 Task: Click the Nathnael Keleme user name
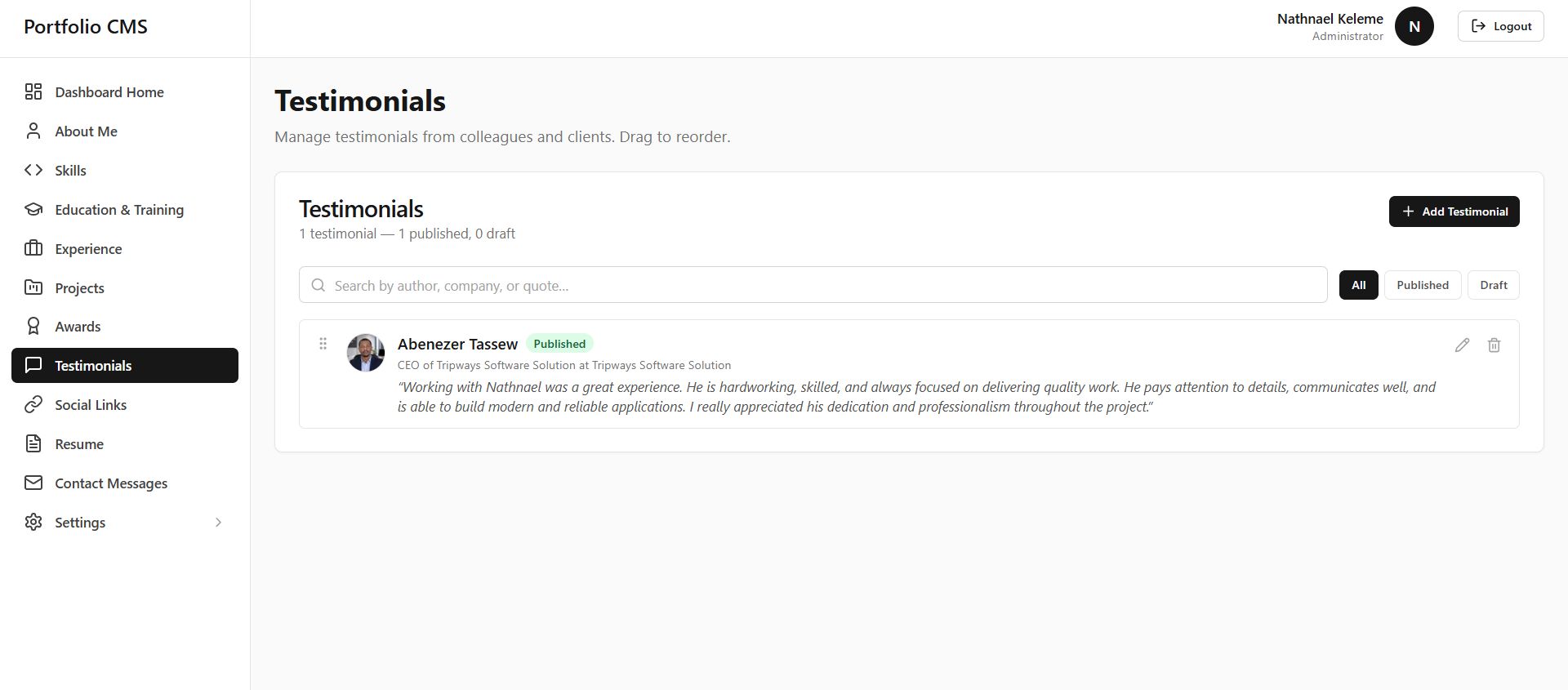point(1330,19)
